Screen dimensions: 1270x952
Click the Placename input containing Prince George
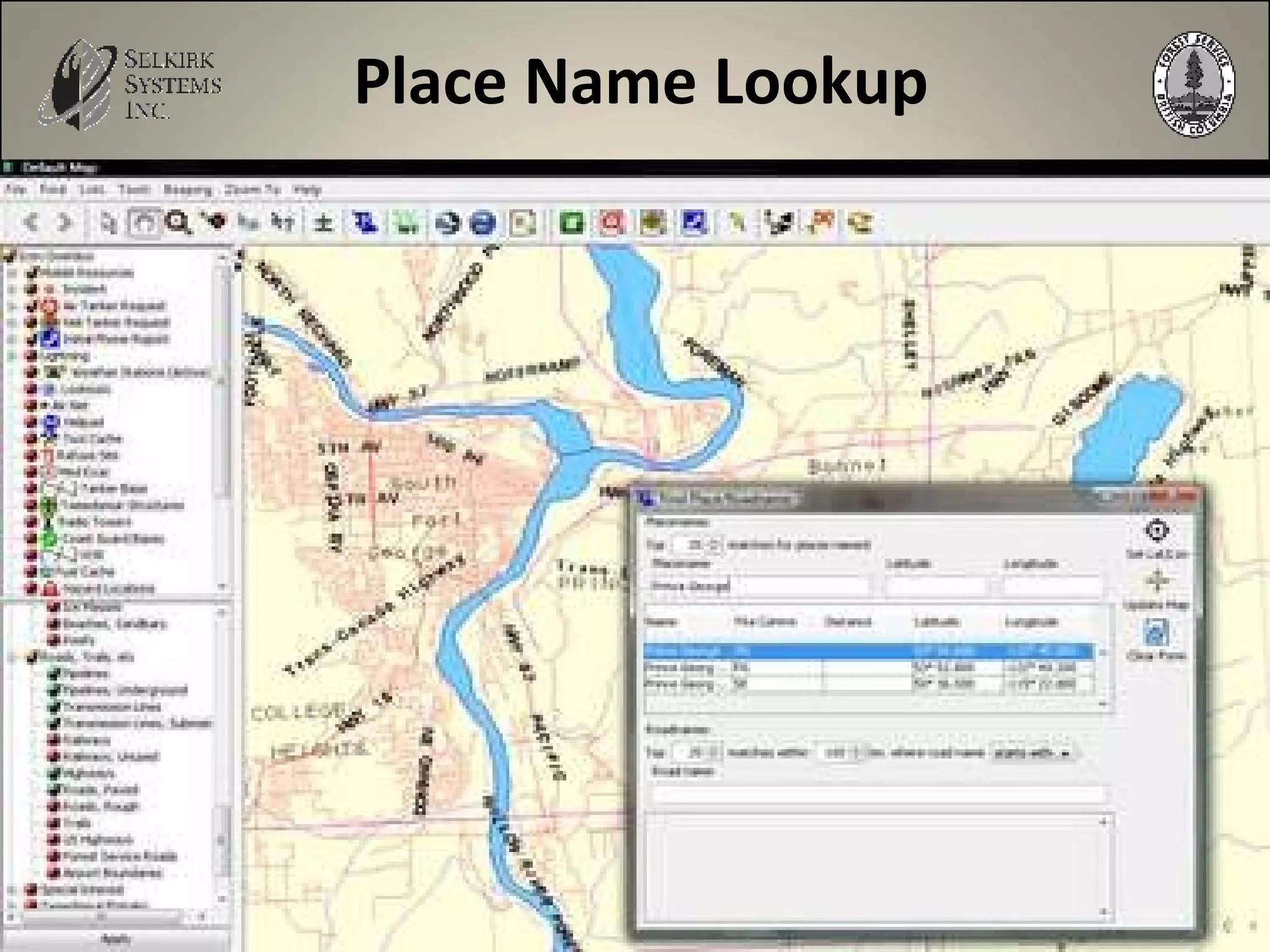click(760, 586)
